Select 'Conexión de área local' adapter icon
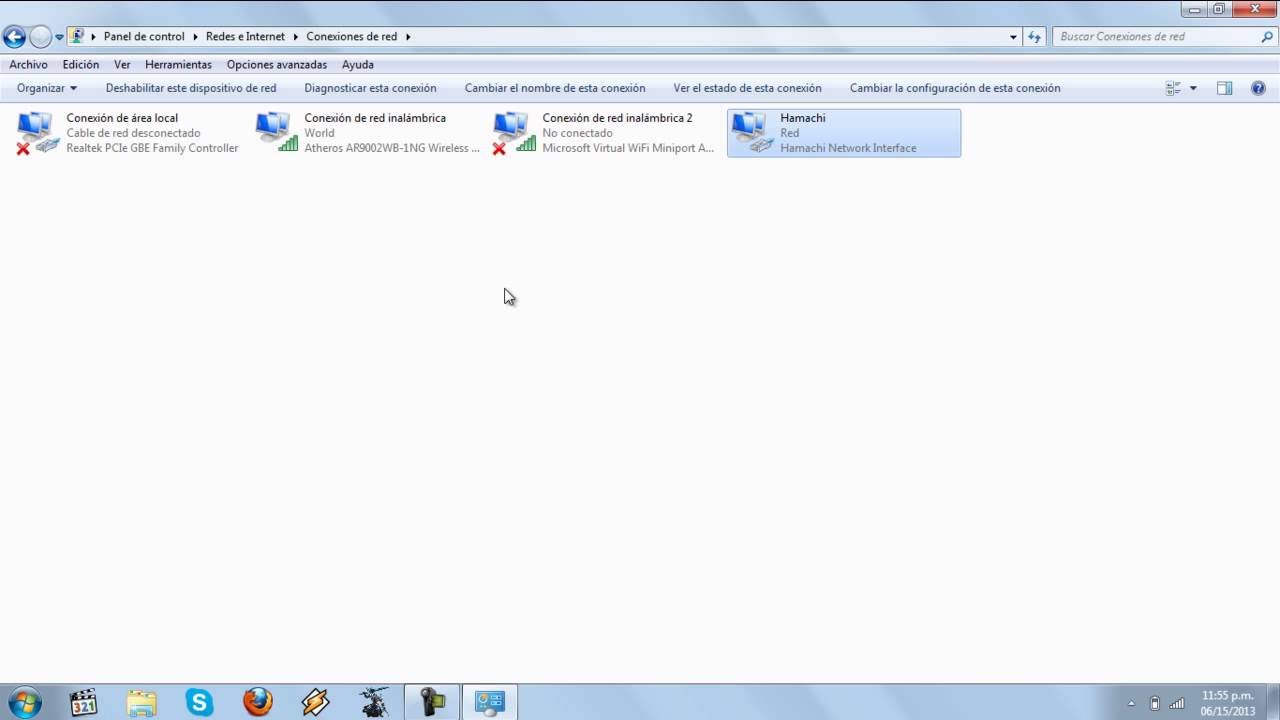 [x=37, y=132]
